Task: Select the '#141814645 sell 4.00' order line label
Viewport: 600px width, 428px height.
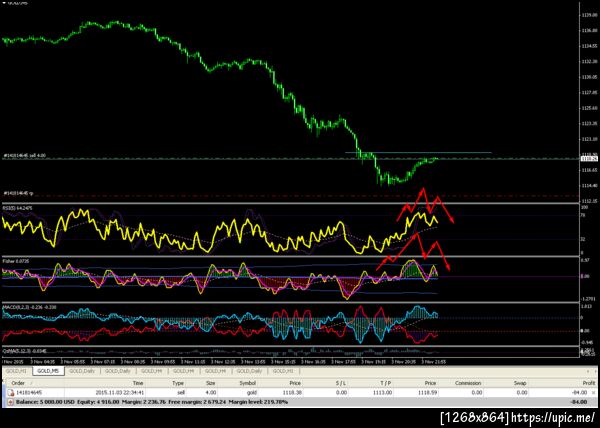Action: (24, 155)
